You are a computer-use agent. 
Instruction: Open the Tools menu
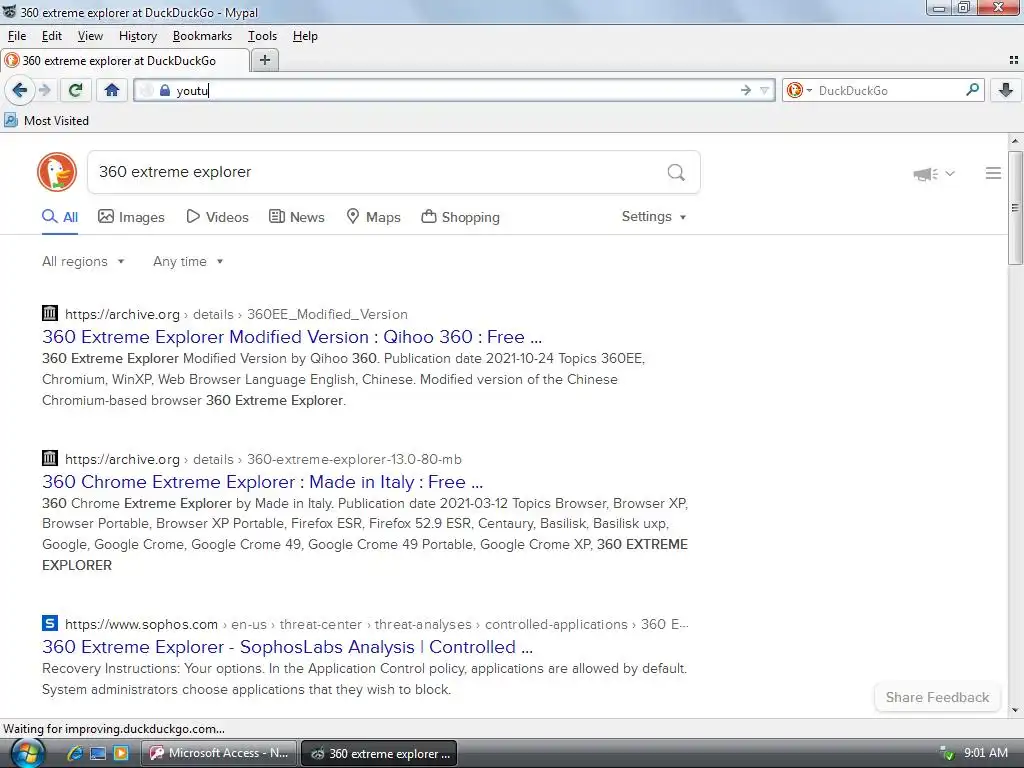(x=262, y=36)
